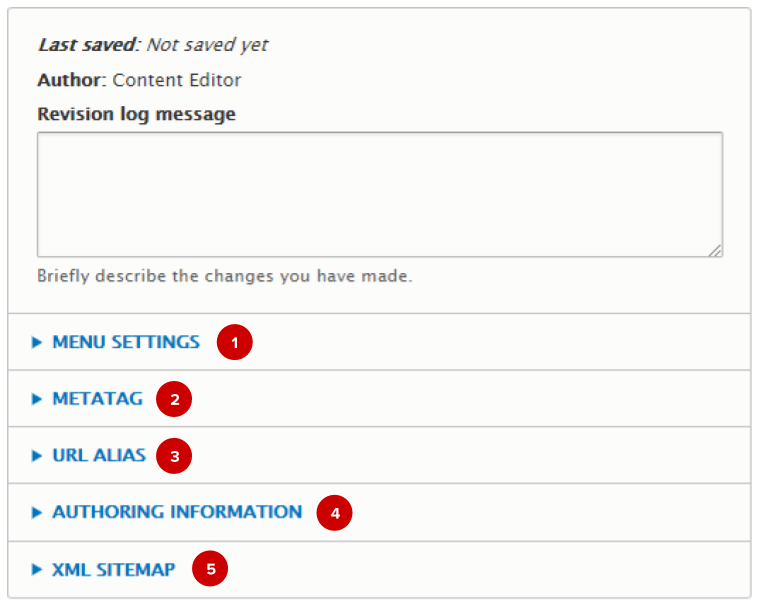Select the URL ALIAS heading text

[99, 456]
